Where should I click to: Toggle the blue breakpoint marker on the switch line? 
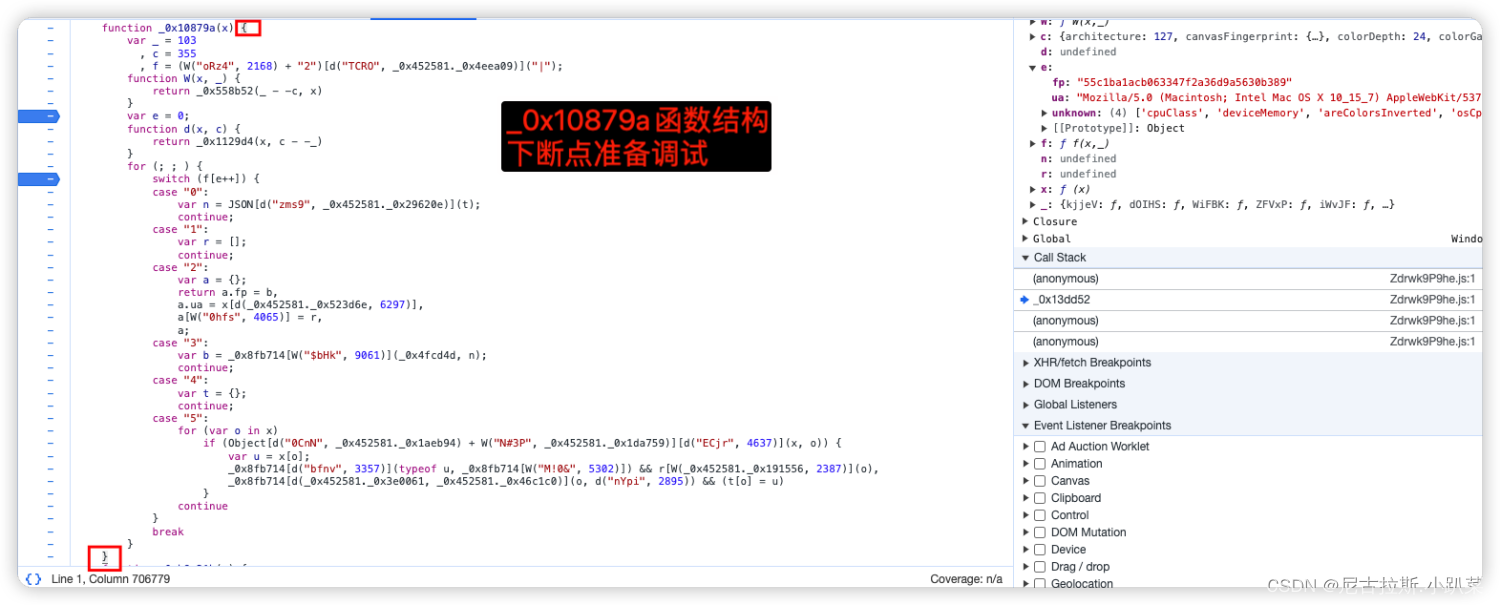[x=38, y=179]
